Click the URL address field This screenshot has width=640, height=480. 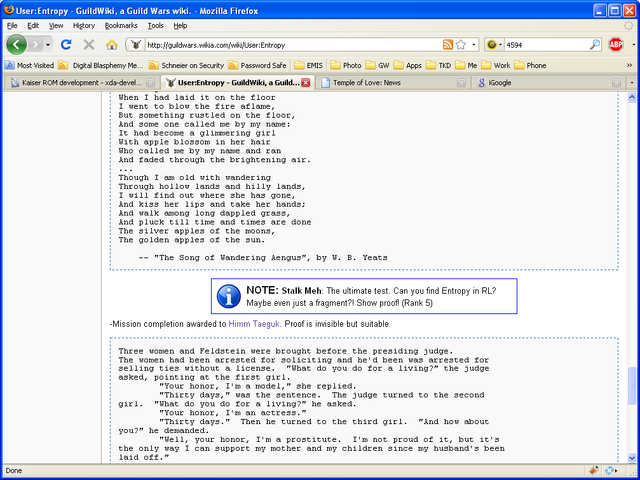(x=292, y=45)
